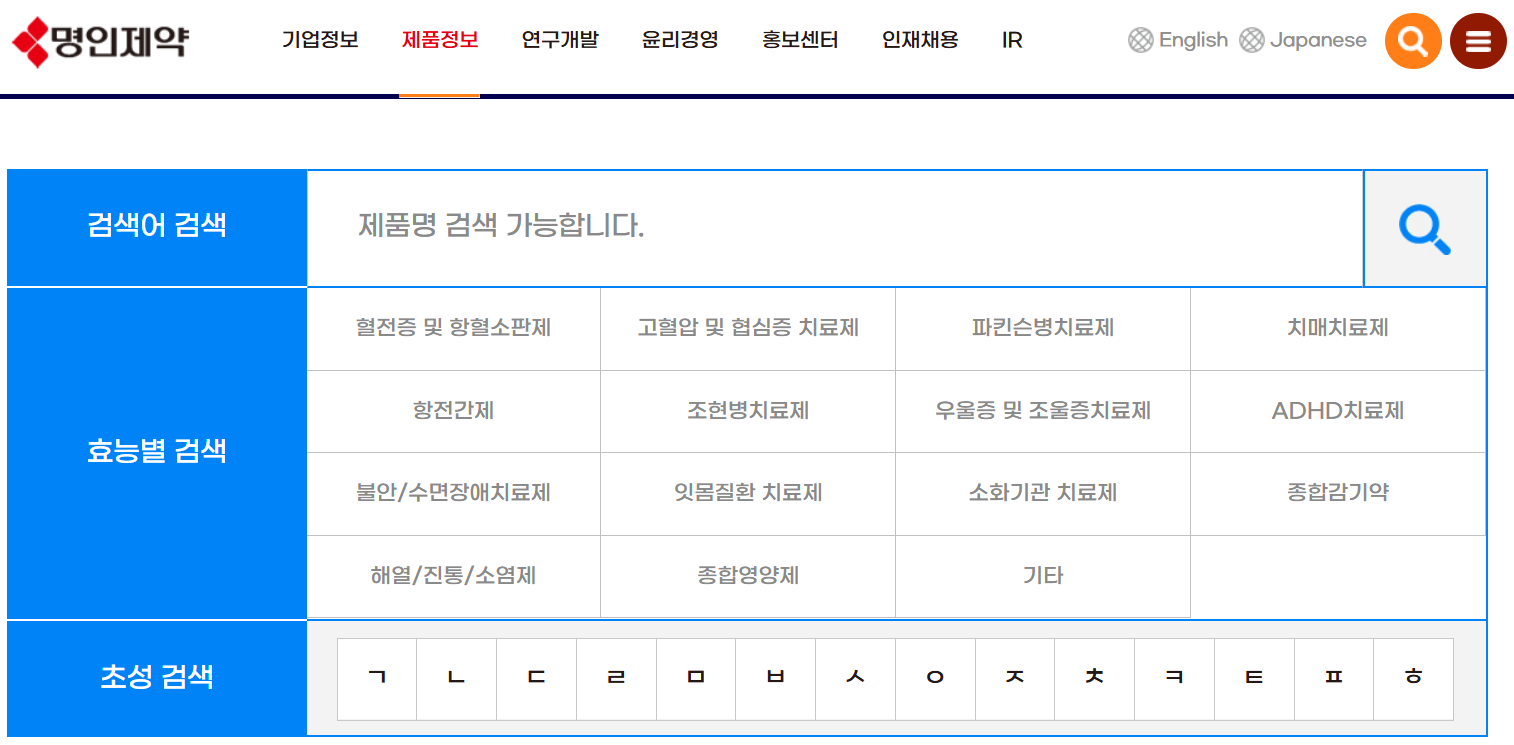Open the IR menu
1514x745 pixels.
[1011, 39]
